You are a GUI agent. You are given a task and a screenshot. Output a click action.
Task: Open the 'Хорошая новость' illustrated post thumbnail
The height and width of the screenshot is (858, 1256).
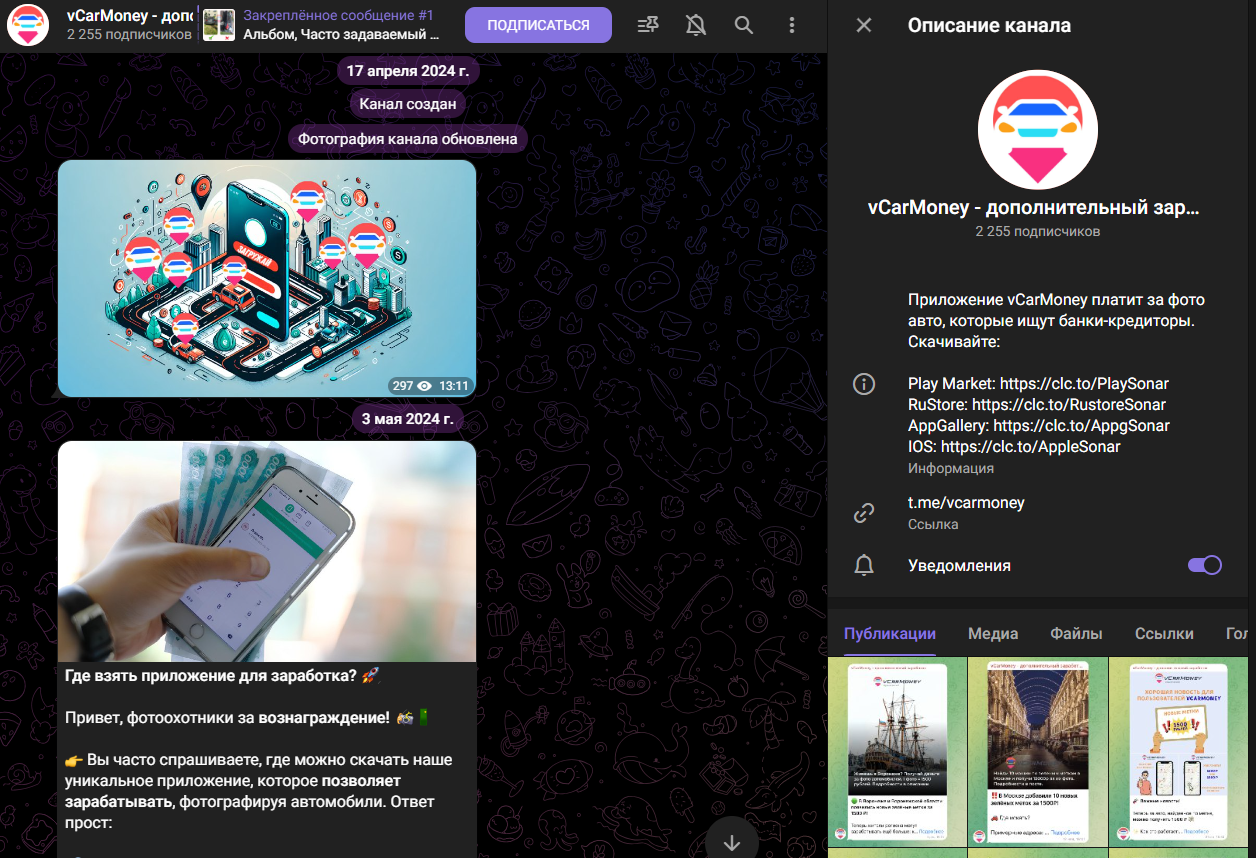point(1178,751)
